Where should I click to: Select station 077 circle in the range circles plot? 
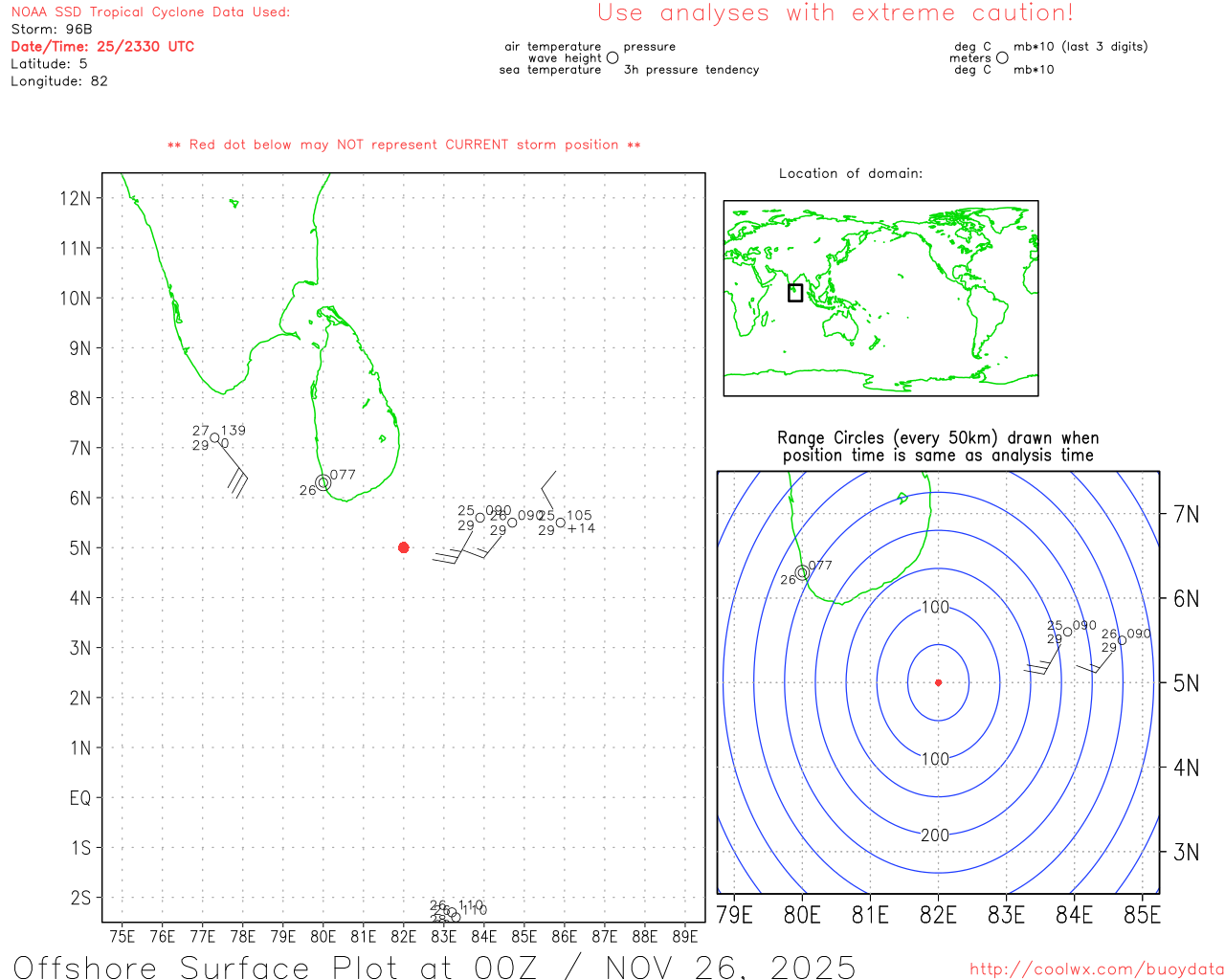pyautogui.click(x=802, y=572)
